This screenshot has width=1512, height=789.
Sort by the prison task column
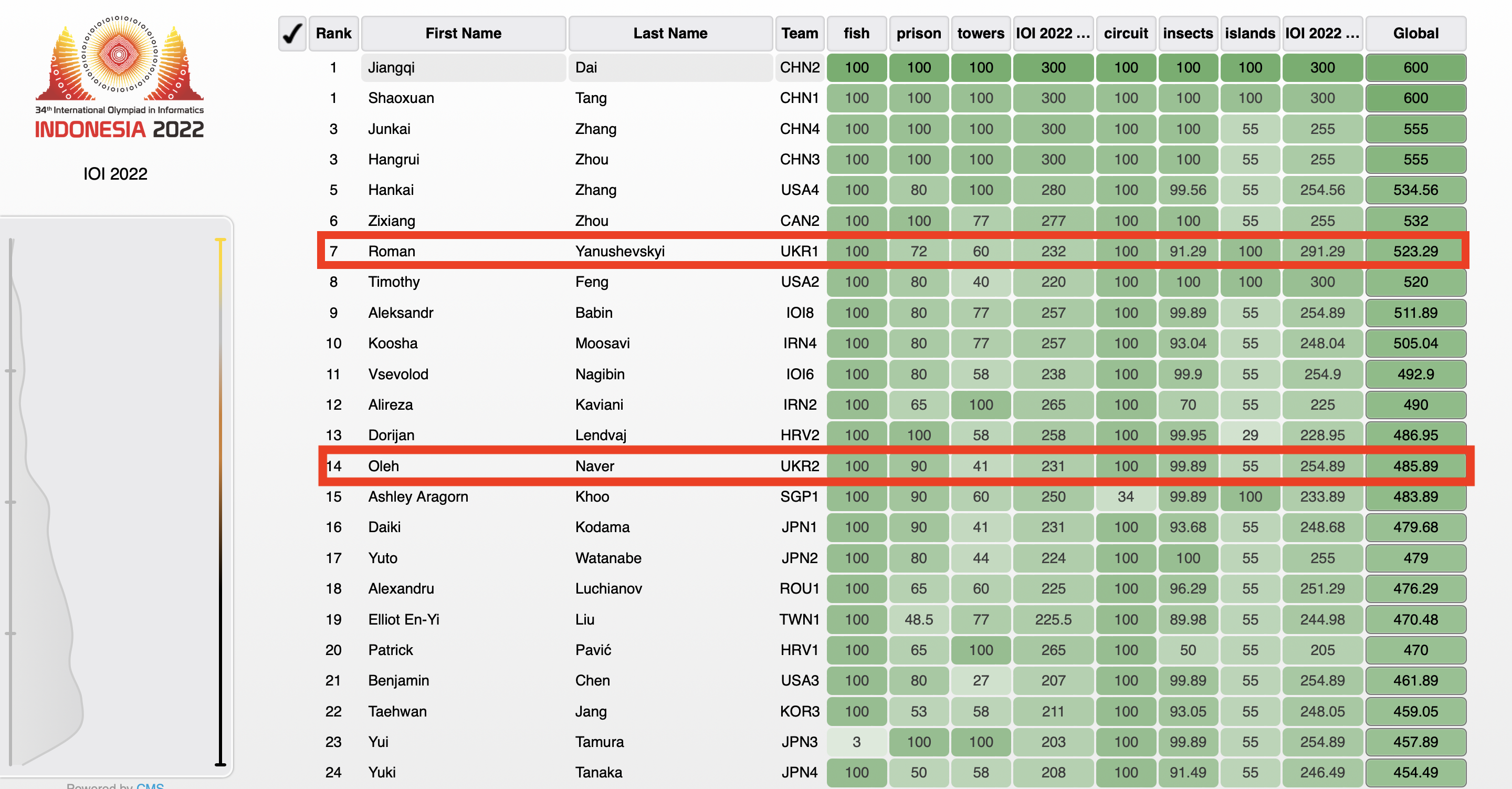(x=919, y=34)
